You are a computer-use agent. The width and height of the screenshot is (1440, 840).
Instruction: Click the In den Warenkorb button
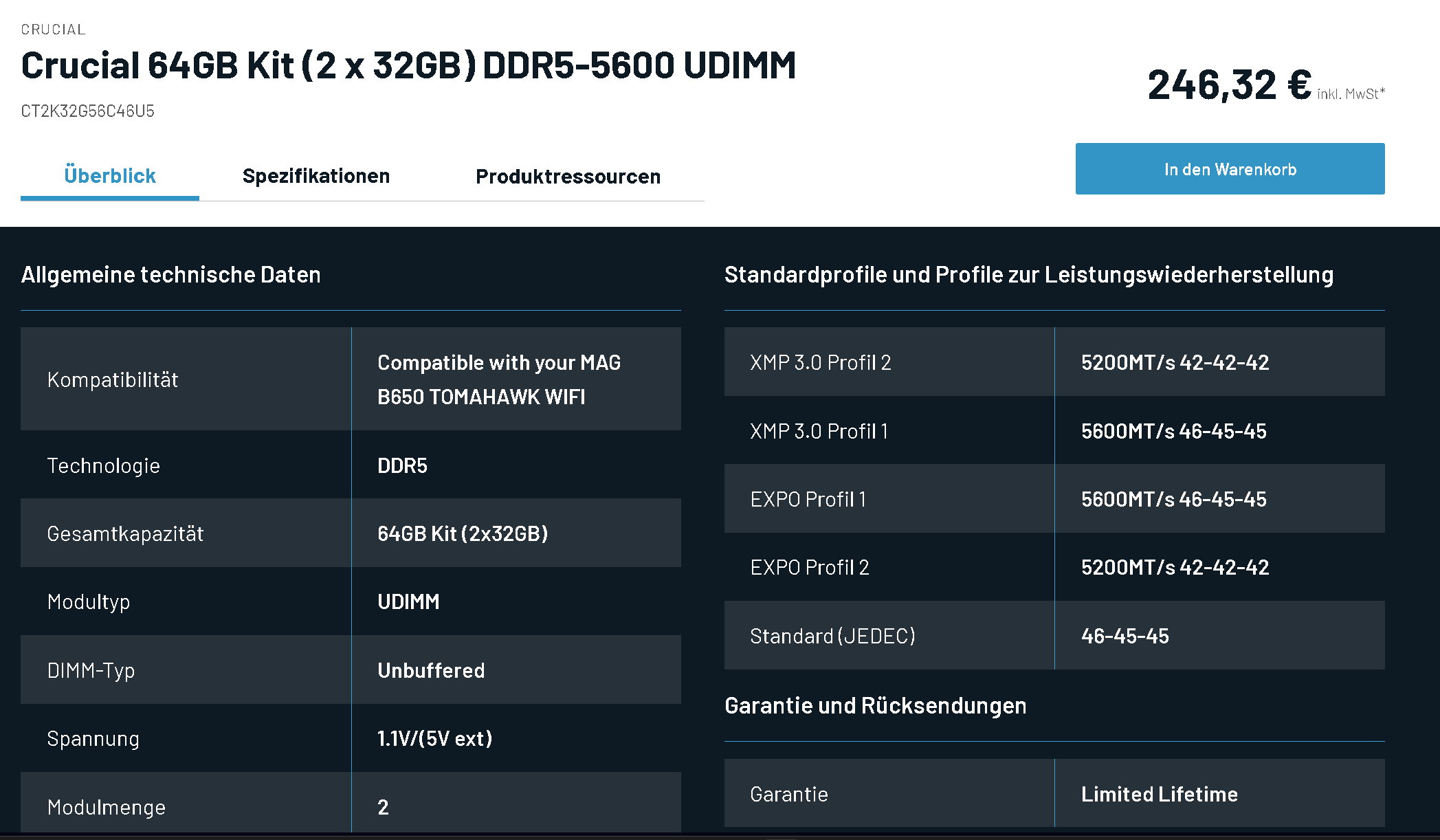[1230, 169]
